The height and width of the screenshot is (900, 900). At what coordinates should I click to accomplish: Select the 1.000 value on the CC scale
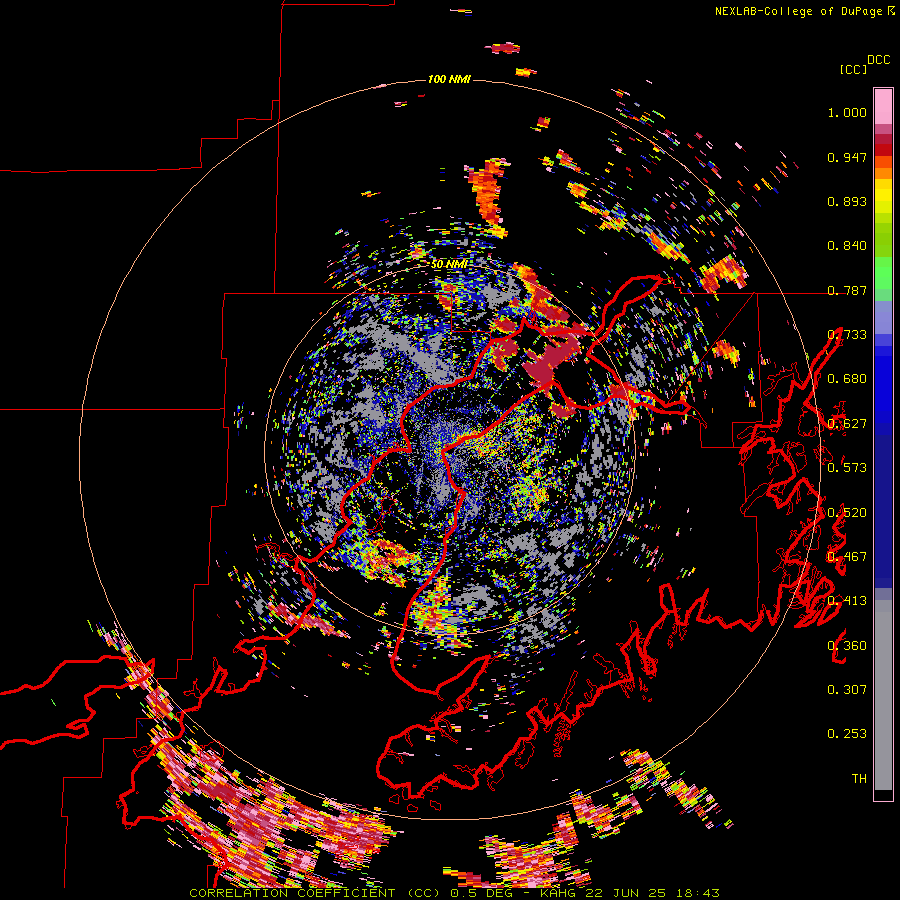pos(847,112)
